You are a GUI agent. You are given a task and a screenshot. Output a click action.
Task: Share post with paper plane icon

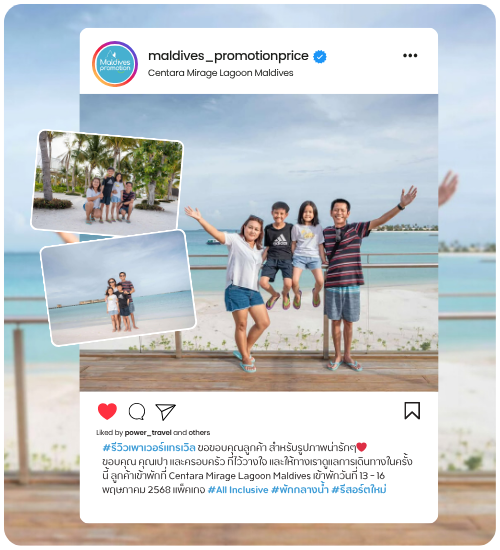165,411
